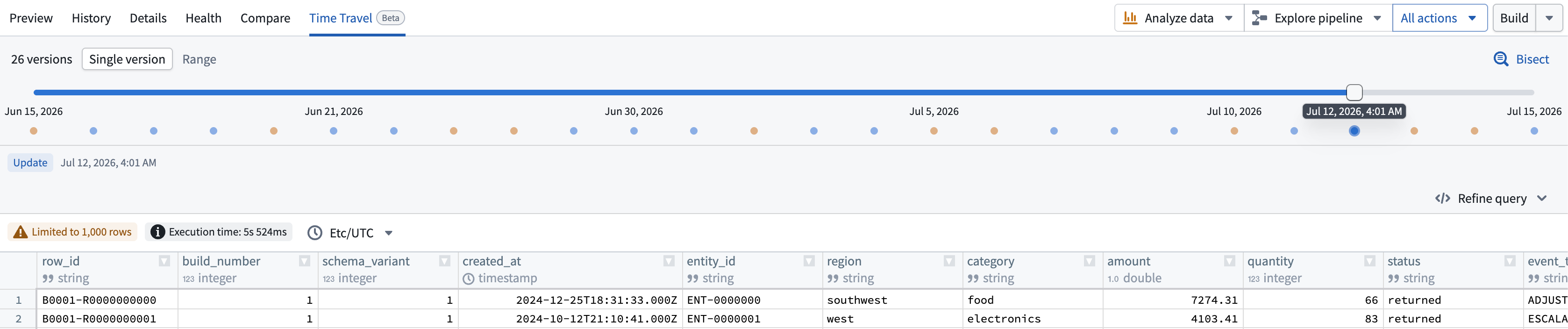Click the Execution time badge

(219, 232)
